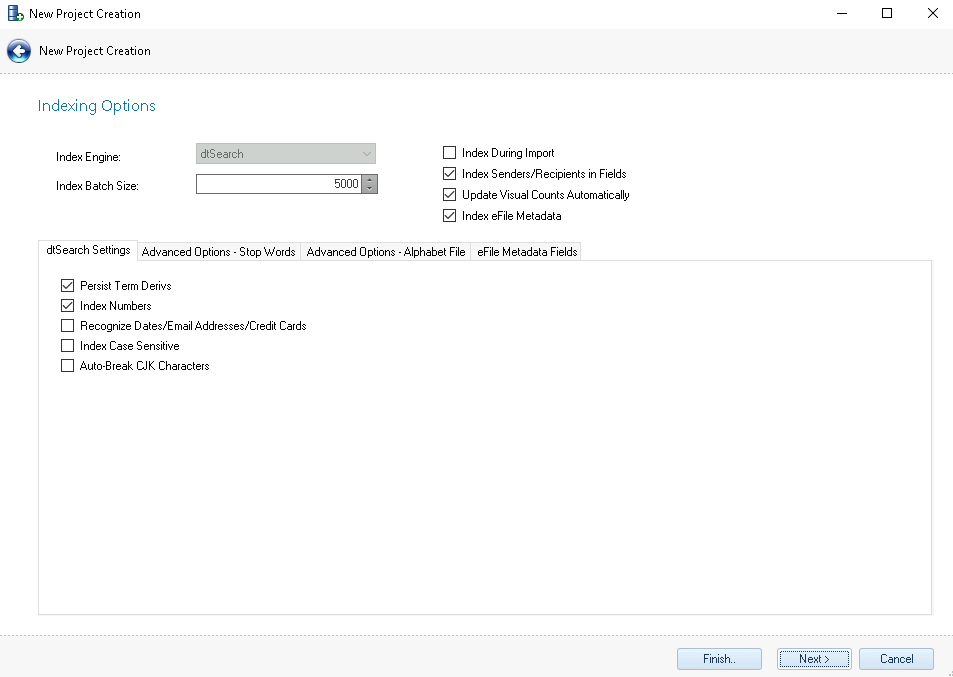The height and width of the screenshot is (677, 953).
Task: Check Index Case Sensitive option
Action: point(68,346)
